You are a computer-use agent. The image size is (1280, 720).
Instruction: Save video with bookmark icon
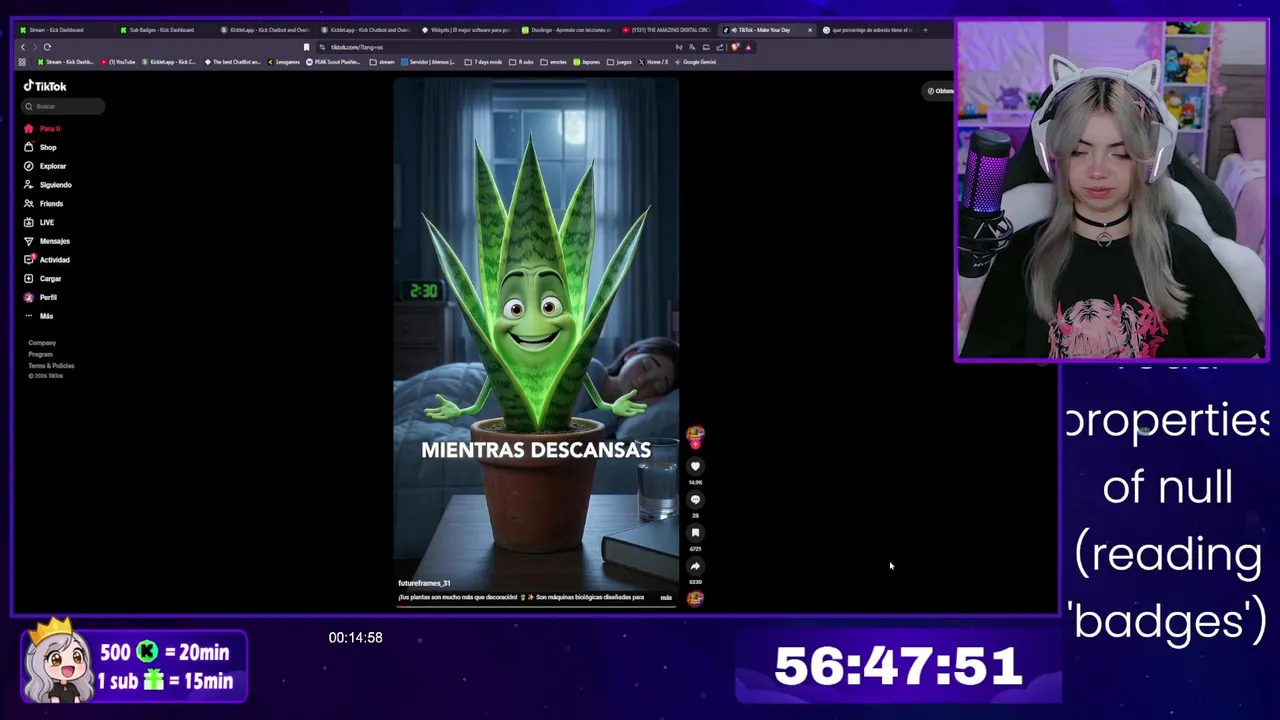pyautogui.click(x=695, y=532)
